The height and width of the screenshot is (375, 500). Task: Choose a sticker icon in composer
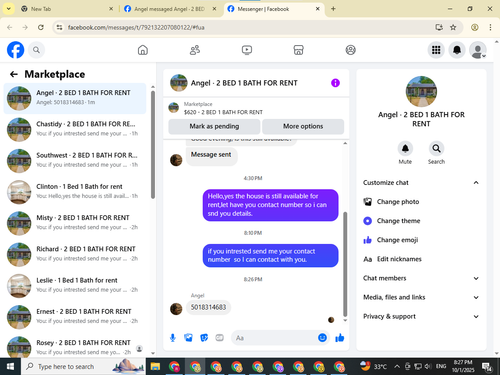[x=204, y=338]
